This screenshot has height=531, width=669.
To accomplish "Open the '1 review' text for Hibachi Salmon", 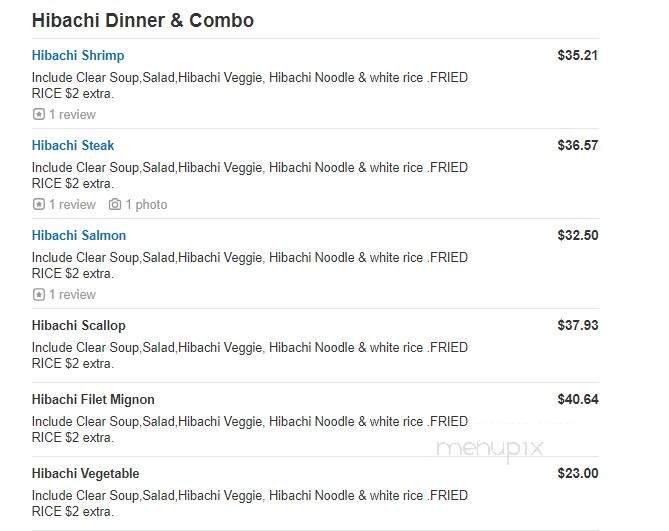I will (x=72, y=295).
